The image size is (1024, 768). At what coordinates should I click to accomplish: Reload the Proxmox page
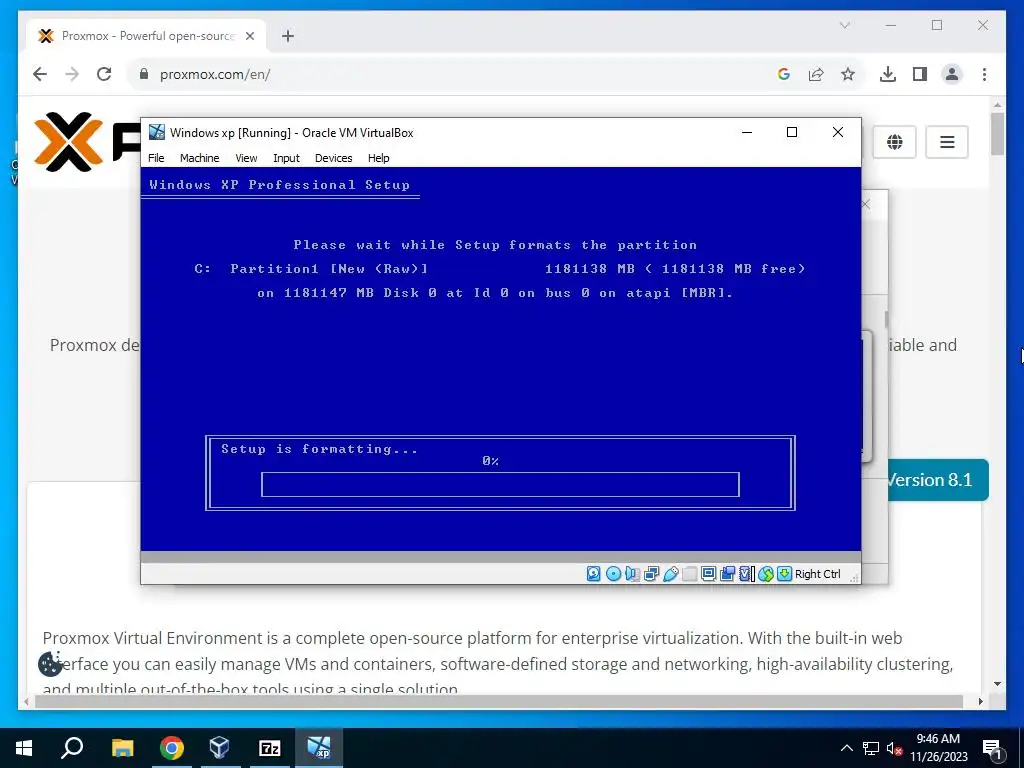(x=104, y=74)
